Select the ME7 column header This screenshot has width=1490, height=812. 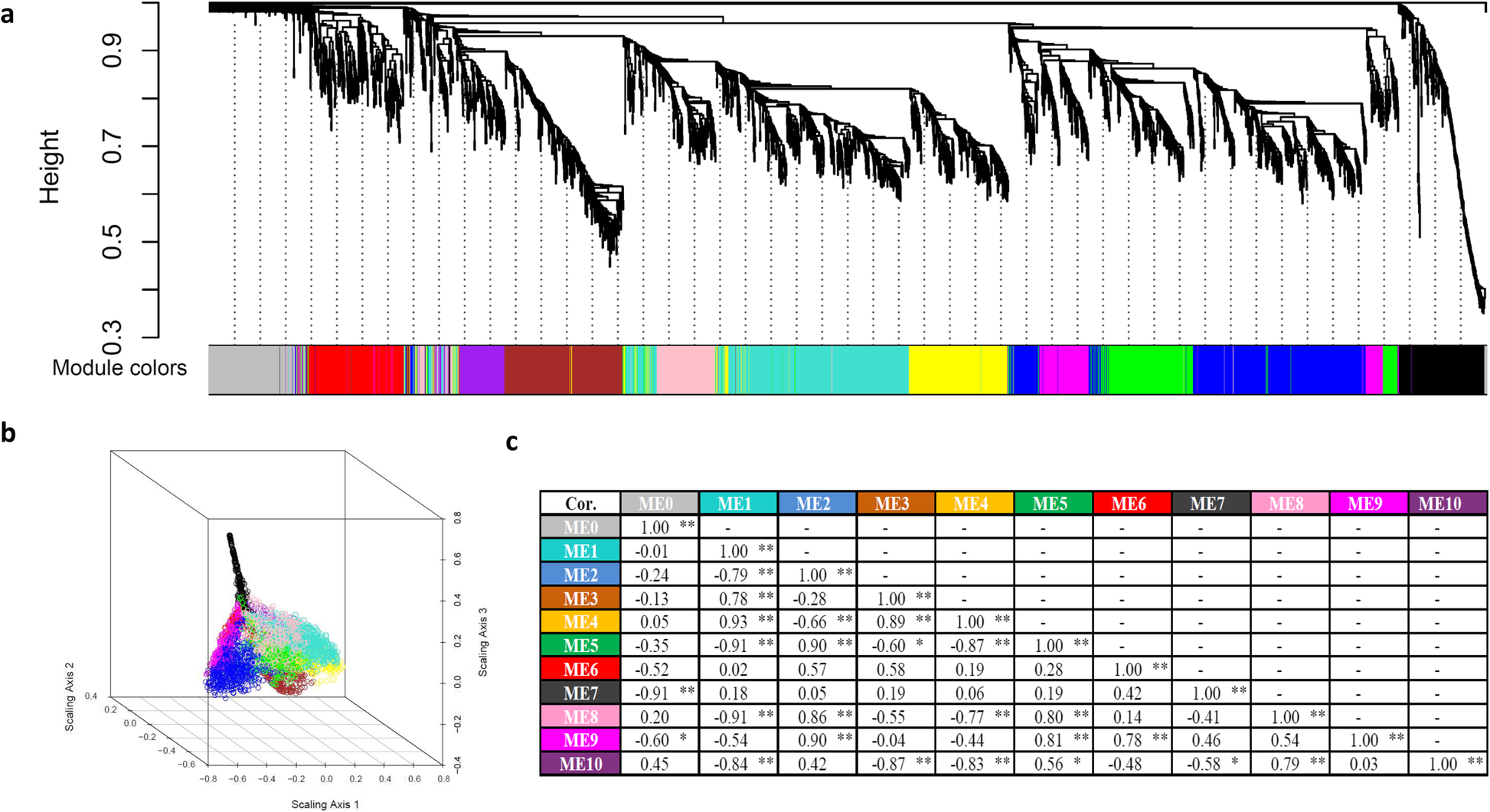coord(1211,503)
